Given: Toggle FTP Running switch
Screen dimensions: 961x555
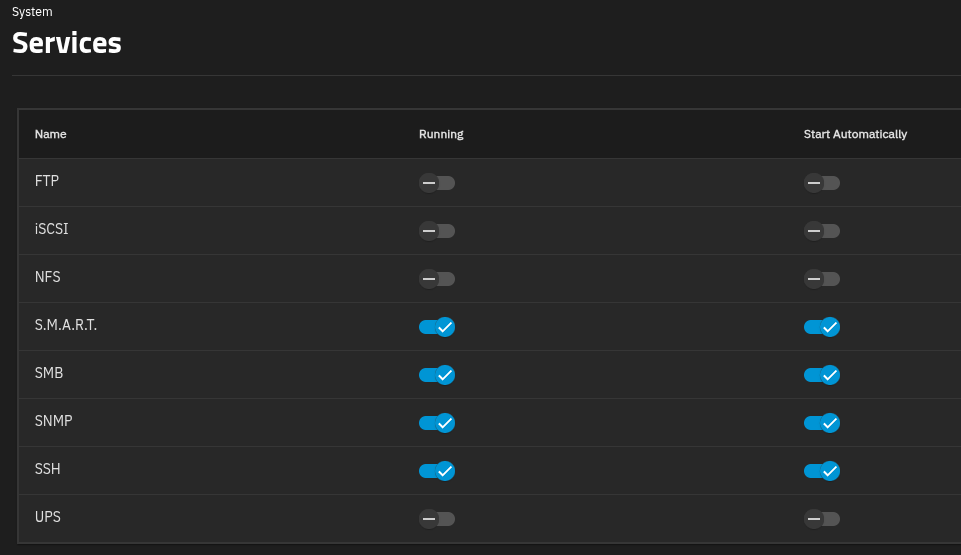Looking at the screenshot, I should coord(437,183).
